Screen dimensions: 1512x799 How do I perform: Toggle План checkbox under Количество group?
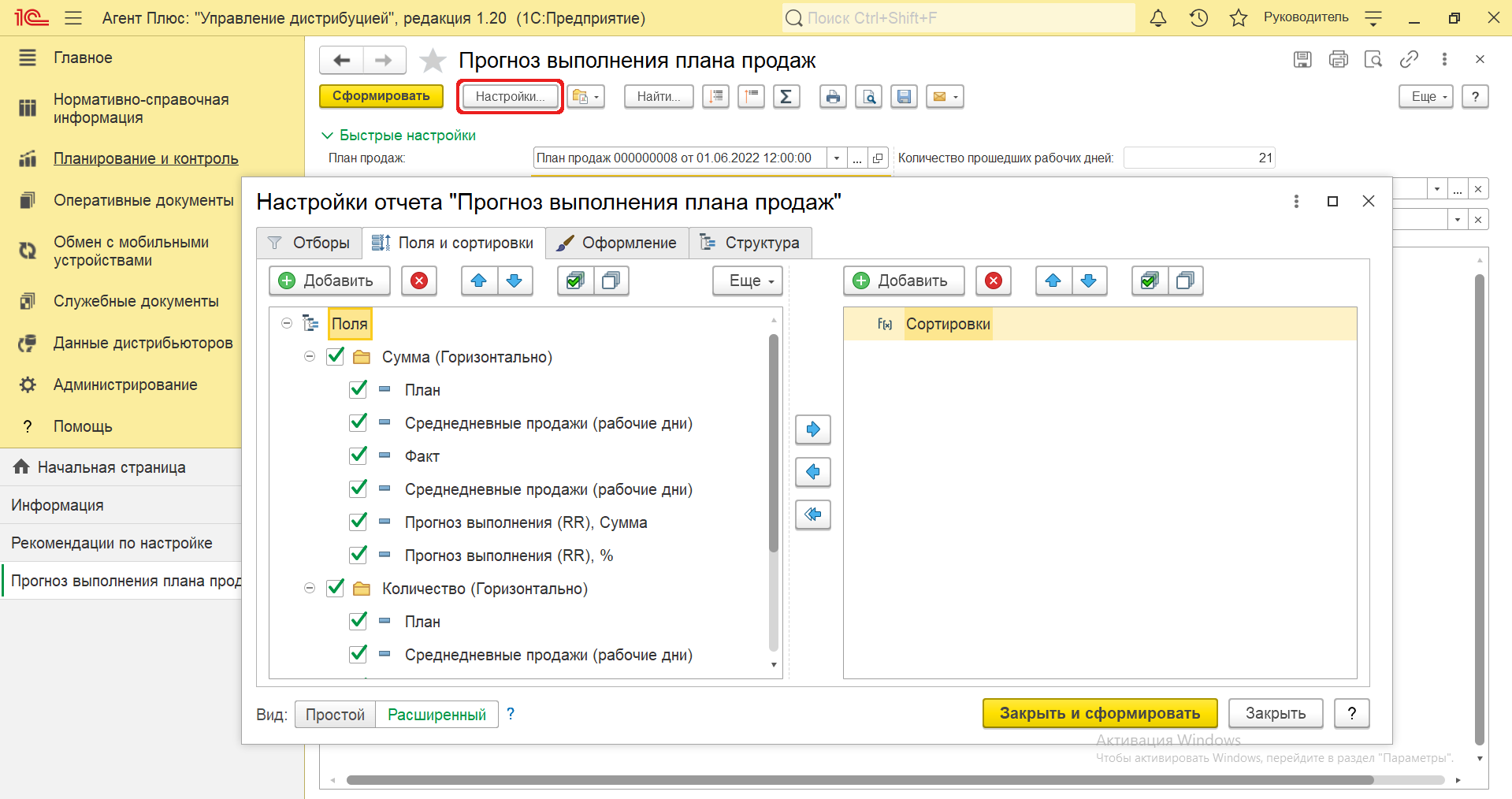click(x=358, y=621)
